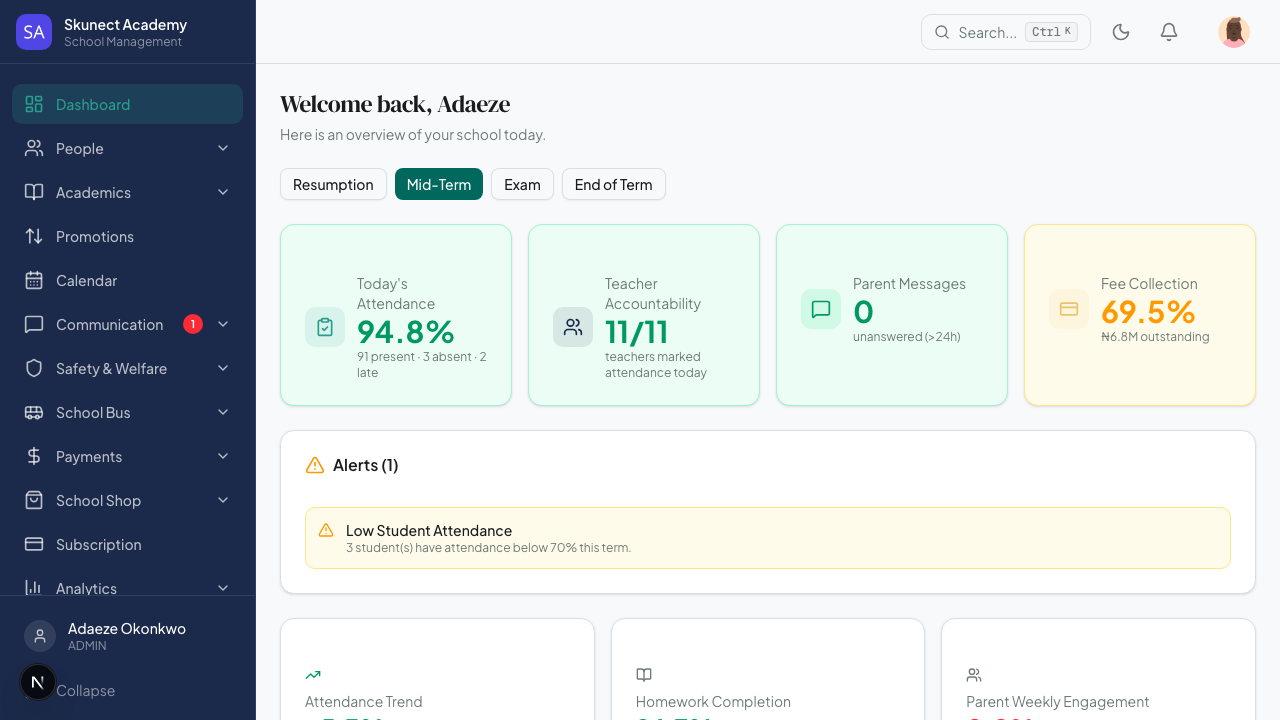The width and height of the screenshot is (1280, 720).
Task: Click Parent Weekly Engagement people icon
Action: [x=974, y=675]
